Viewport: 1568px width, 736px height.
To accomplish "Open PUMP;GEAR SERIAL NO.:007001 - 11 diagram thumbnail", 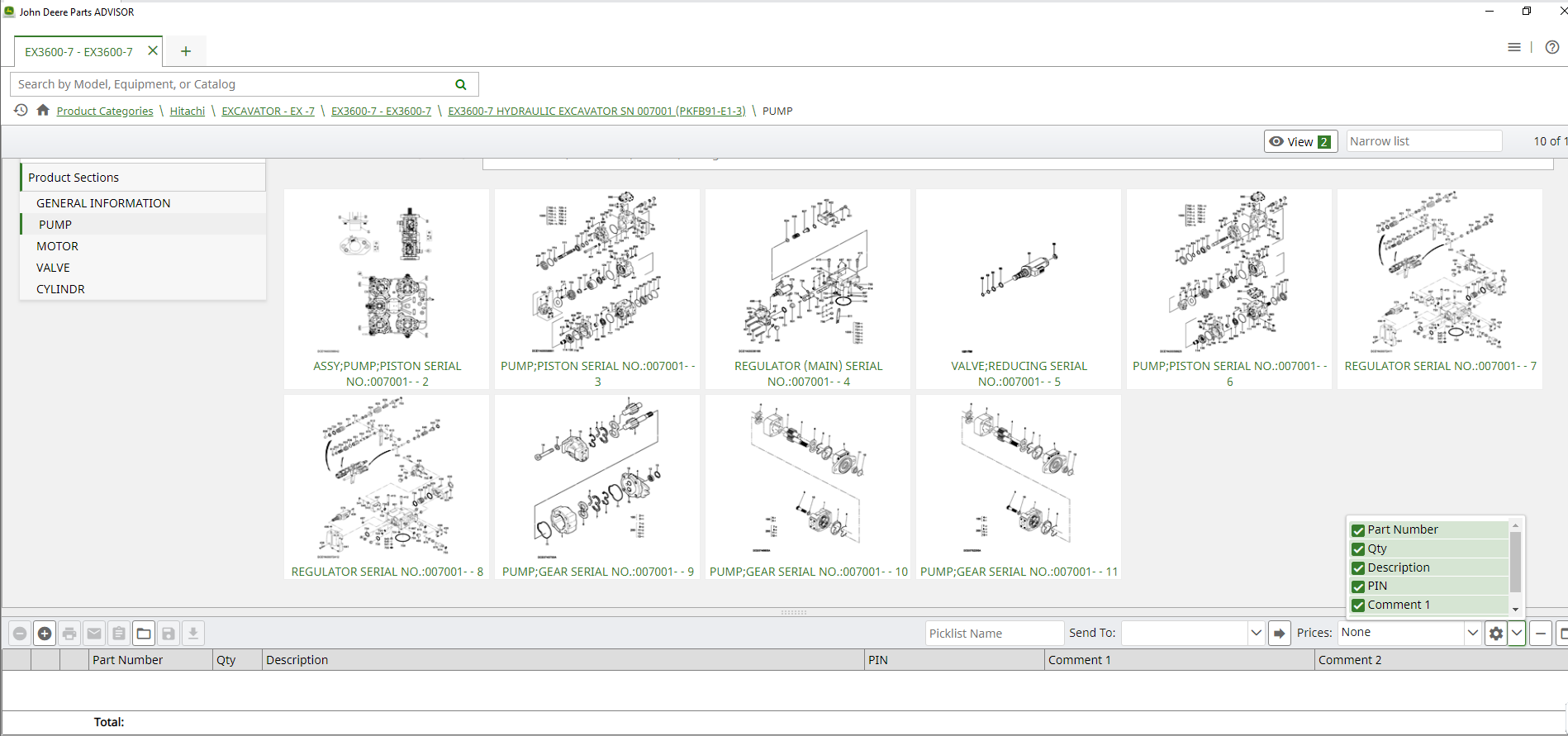I will 1019,477.
